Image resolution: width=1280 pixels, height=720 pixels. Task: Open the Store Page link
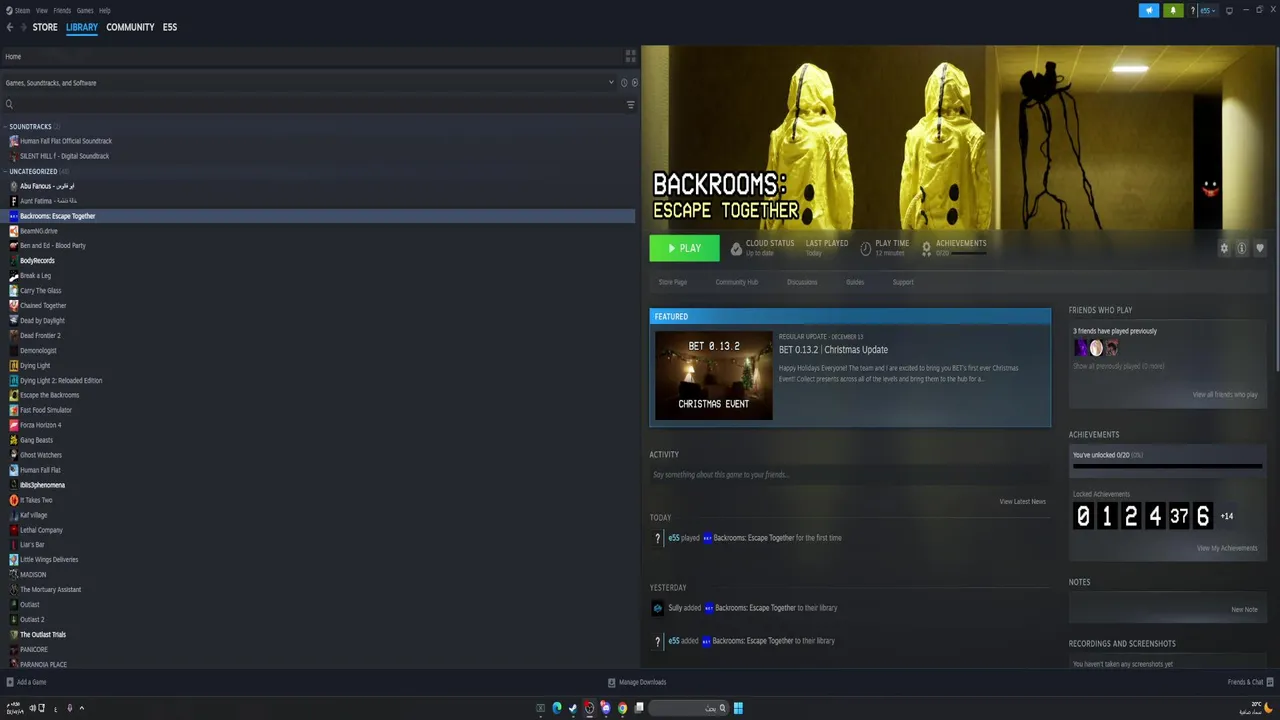(673, 282)
